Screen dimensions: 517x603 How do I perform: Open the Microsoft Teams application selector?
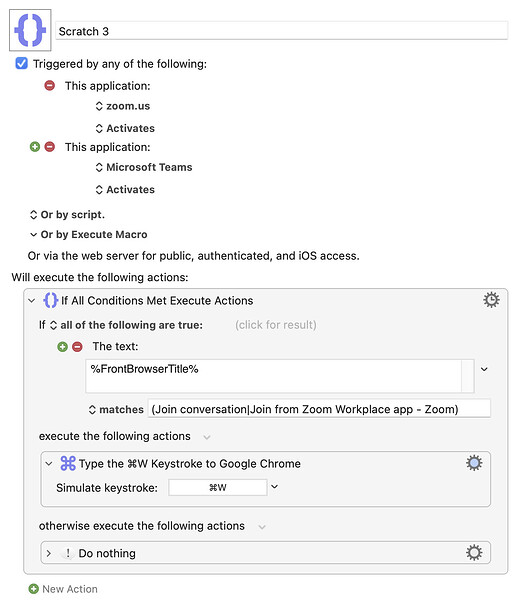click(143, 167)
